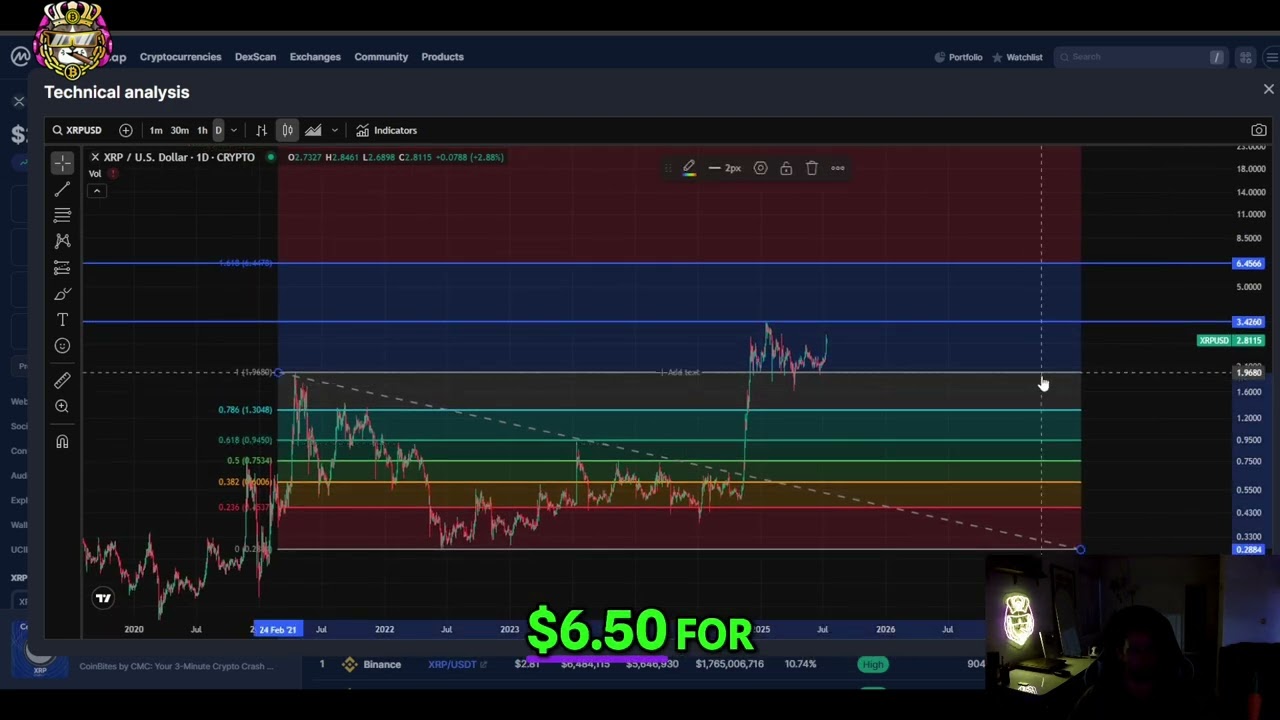Open the Indicators menu

pos(387,130)
